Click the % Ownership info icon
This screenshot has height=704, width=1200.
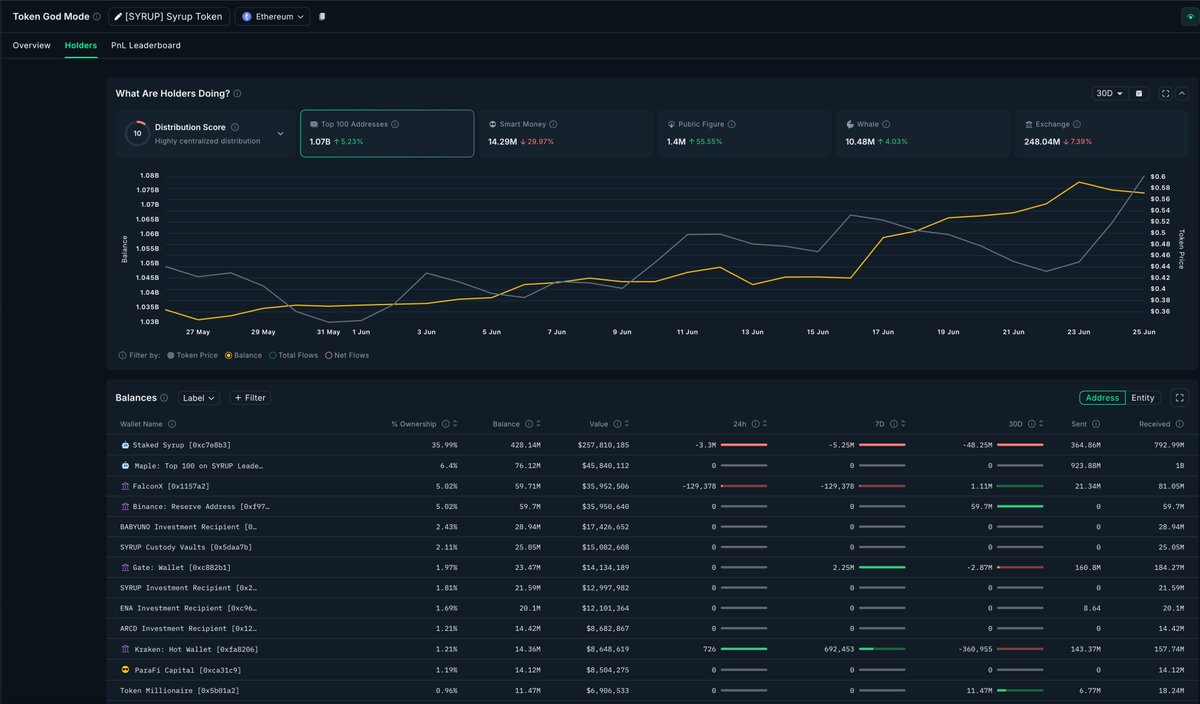click(446, 424)
